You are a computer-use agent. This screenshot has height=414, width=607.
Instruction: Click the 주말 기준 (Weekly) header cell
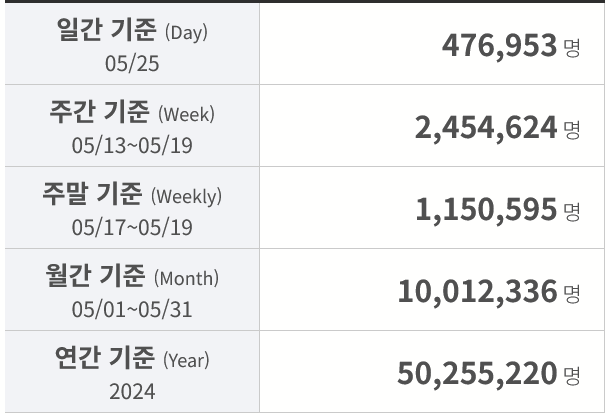[x=132, y=208]
